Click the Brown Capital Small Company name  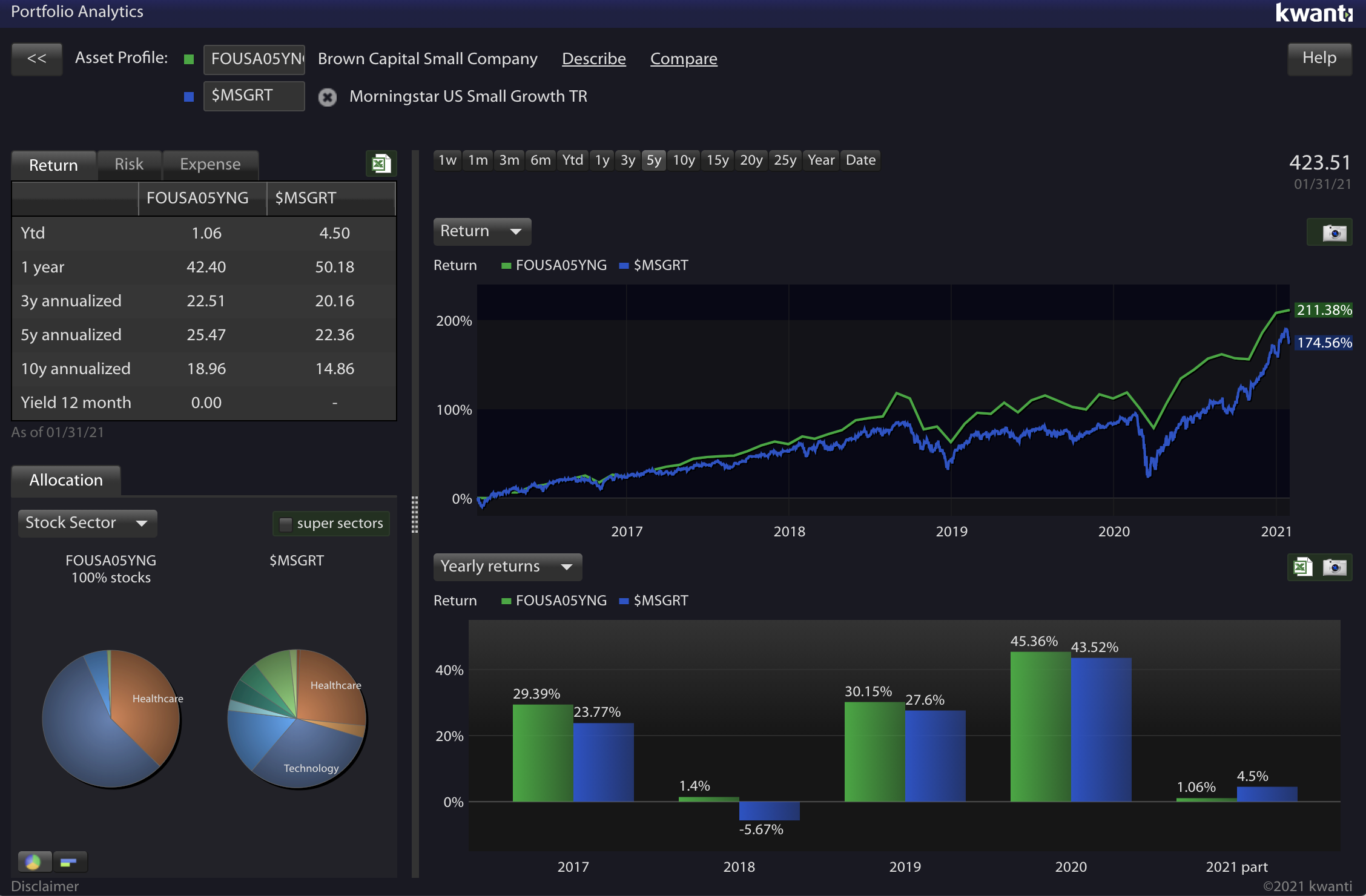(x=427, y=59)
